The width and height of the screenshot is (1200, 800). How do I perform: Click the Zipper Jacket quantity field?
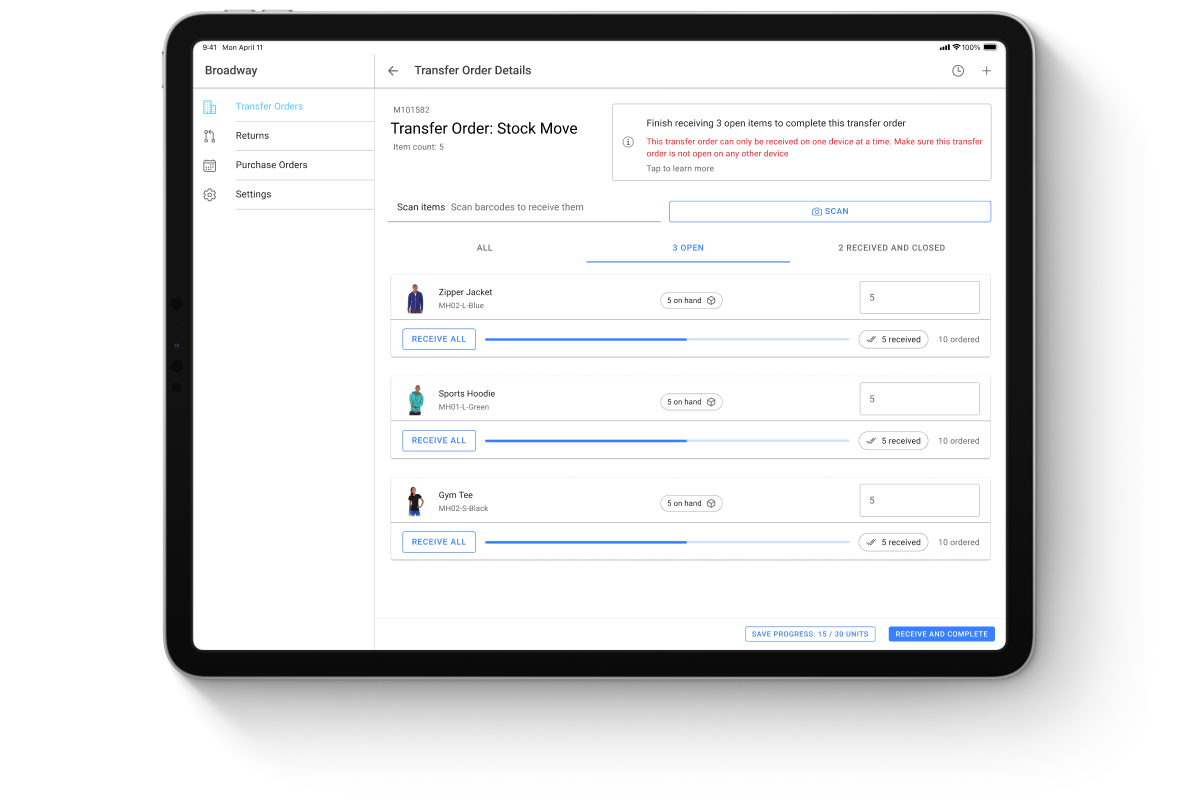click(920, 298)
